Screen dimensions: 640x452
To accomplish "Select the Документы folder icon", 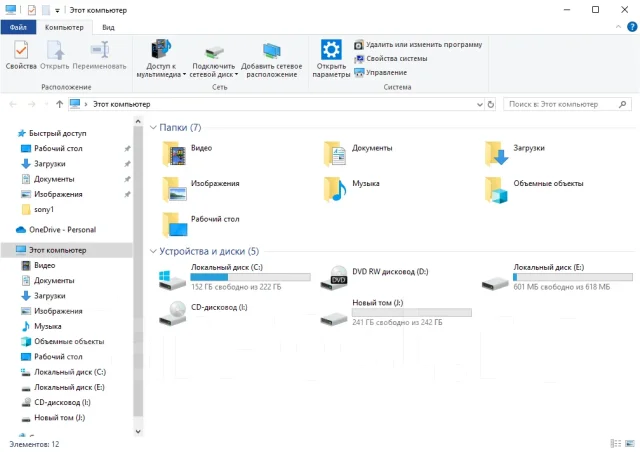I will [x=336, y=154].
